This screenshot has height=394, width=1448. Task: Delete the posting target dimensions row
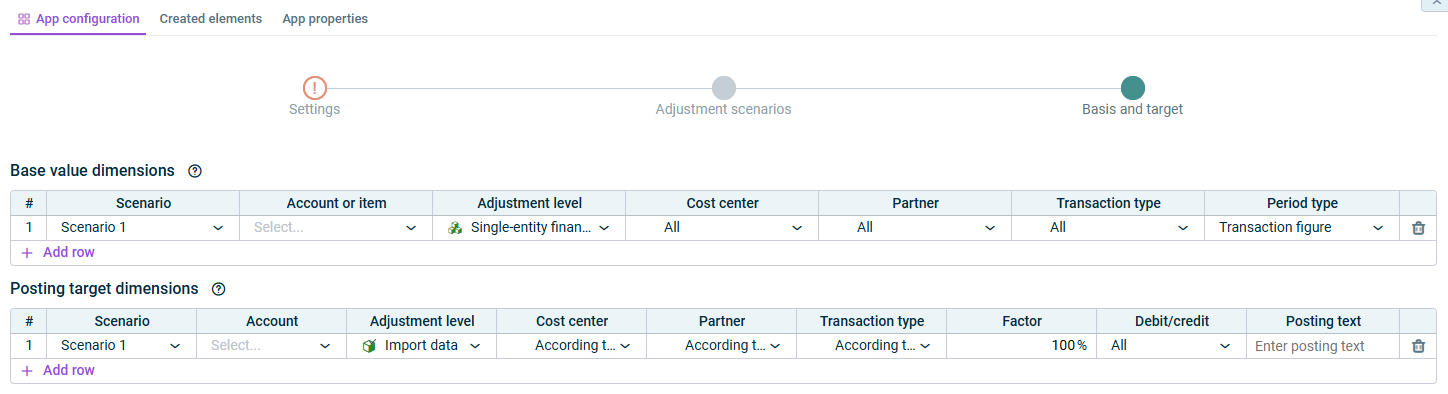pos(1418,346)
